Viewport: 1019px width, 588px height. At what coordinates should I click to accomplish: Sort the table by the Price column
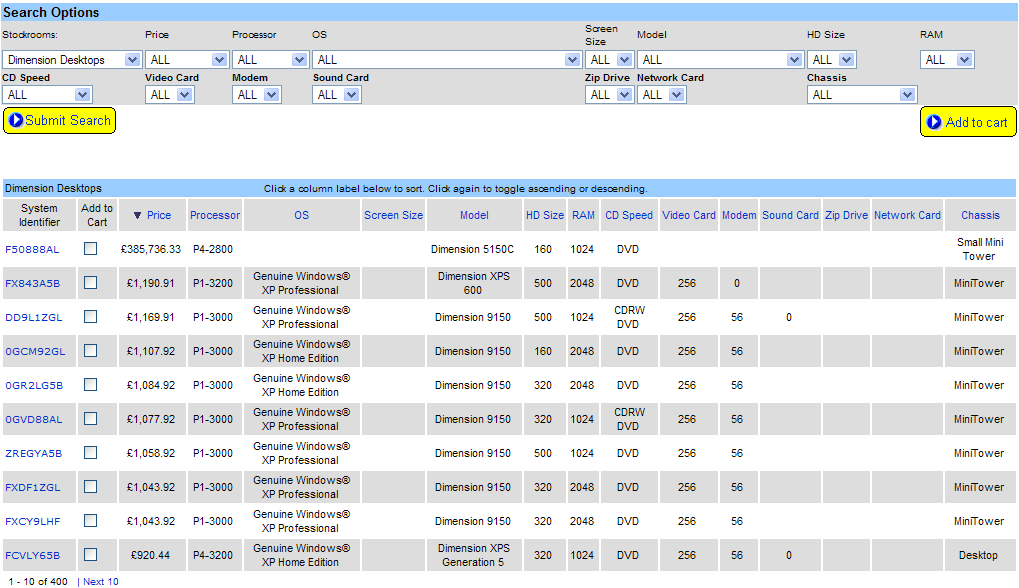pyautogui.click(x=159, y=215)
